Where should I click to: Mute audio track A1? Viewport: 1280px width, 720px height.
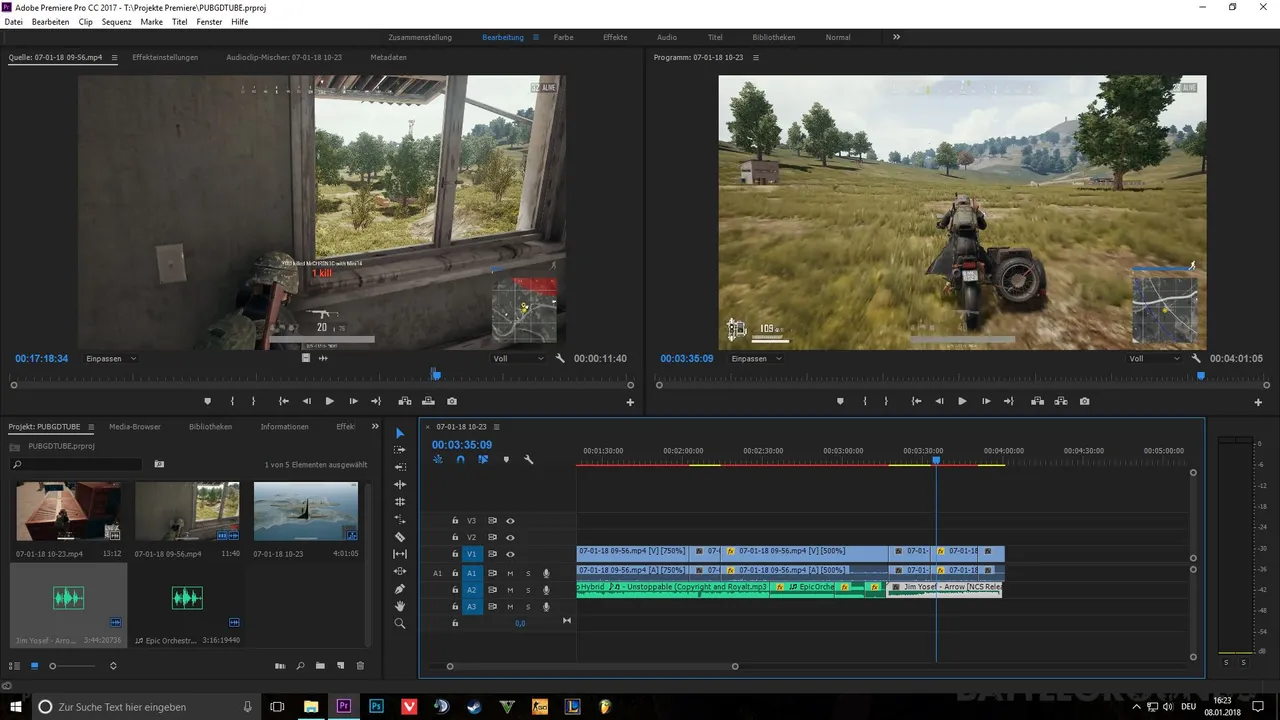pos(510,574)
